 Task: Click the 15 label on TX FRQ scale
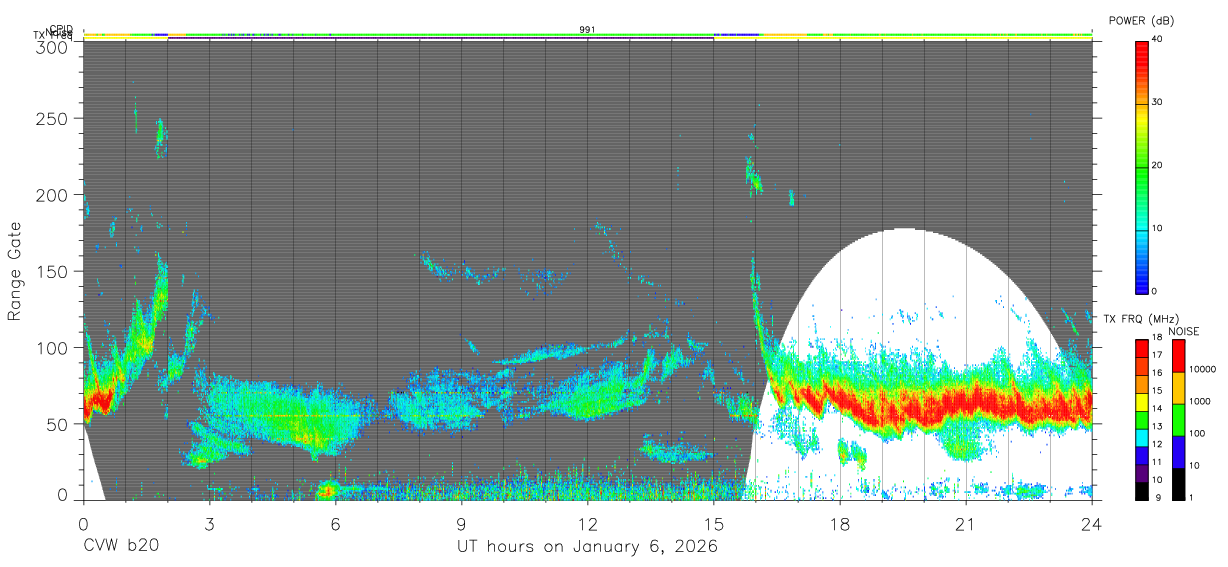click(1157, 391)
